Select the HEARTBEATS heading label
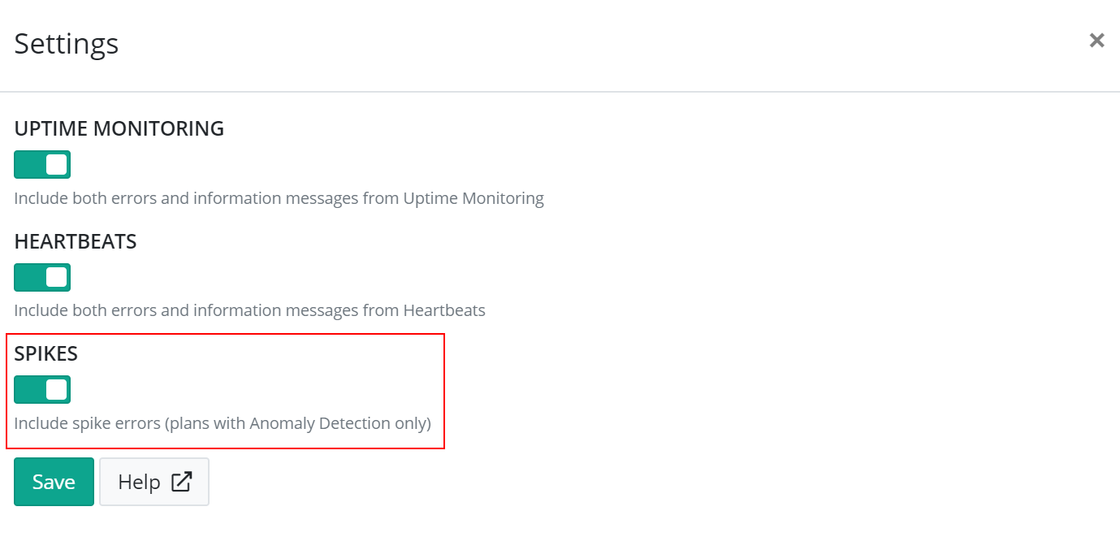 76,241
